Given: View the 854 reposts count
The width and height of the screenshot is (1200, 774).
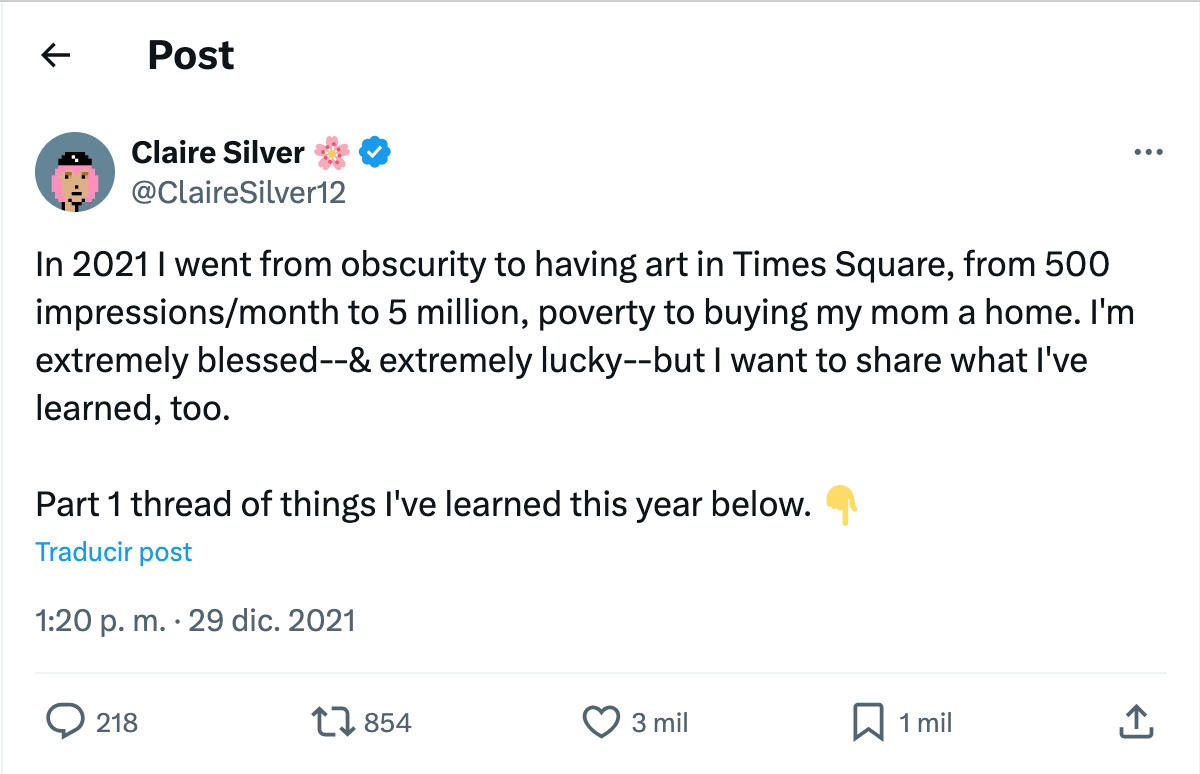Looking at the screenshot, I should pos(387,723).
